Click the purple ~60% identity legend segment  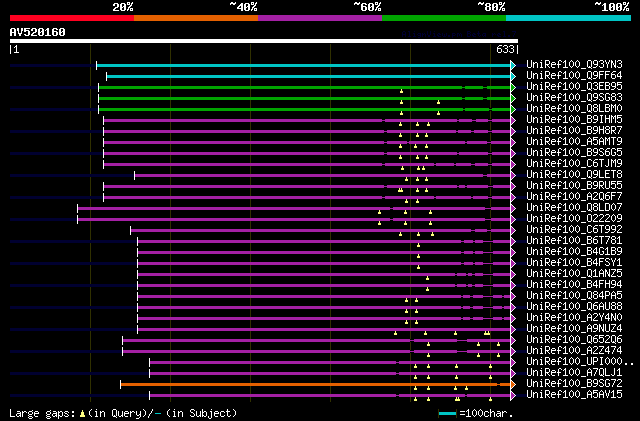(320, 18)
